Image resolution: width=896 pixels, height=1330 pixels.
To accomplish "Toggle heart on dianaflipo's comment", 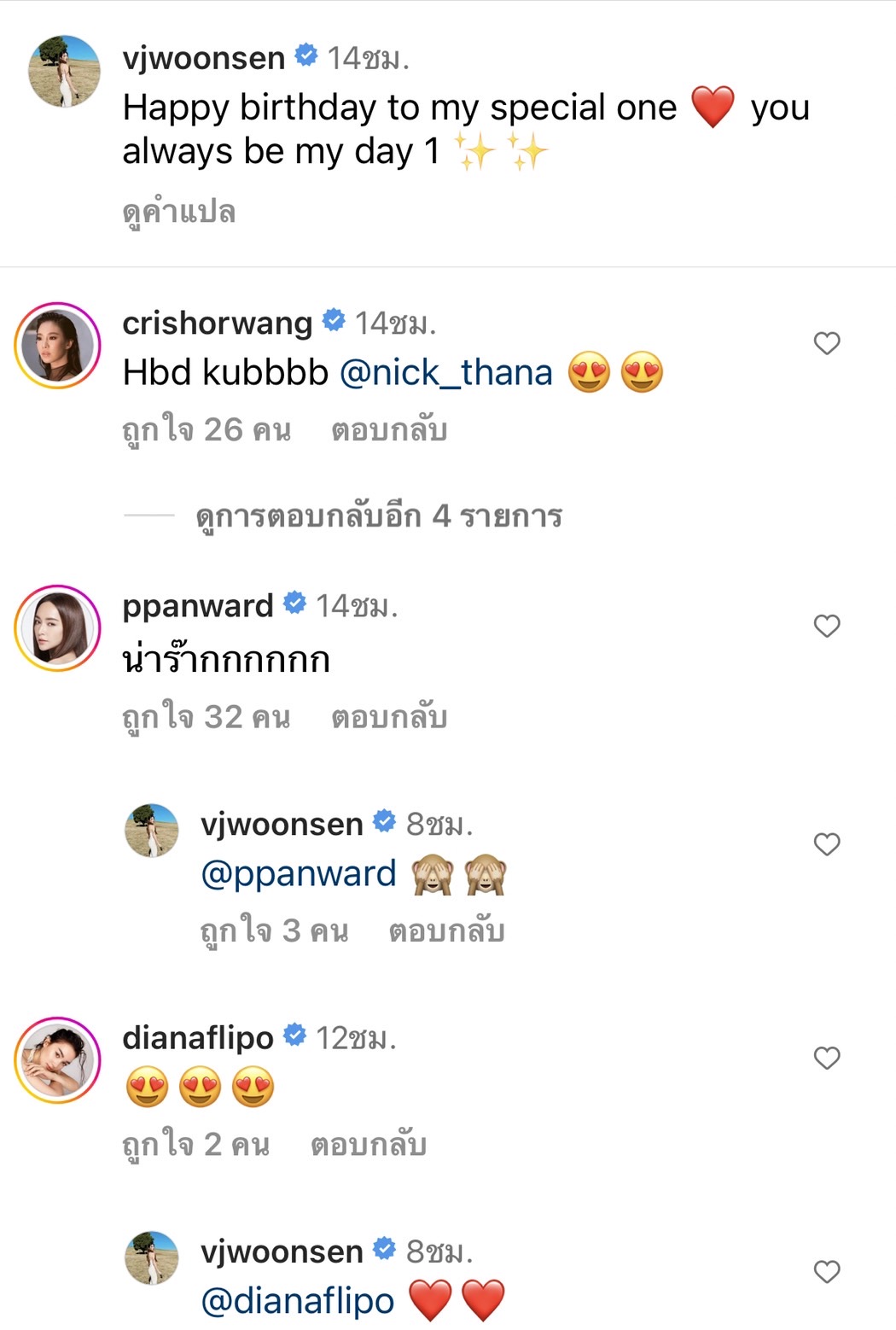I will (x=825, y=1058).
